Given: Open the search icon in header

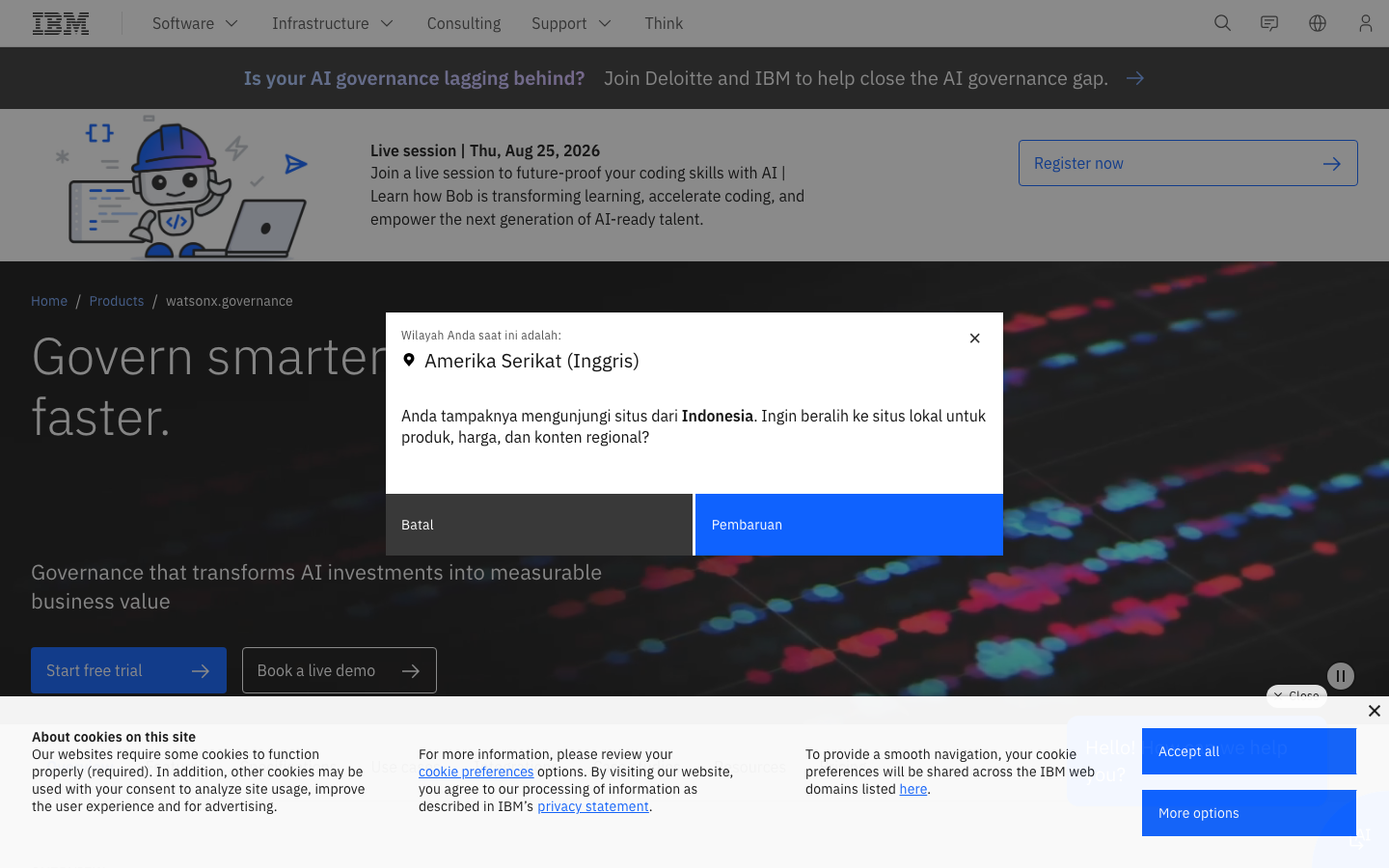Looking at the screenshot, I should point(1222,23).
